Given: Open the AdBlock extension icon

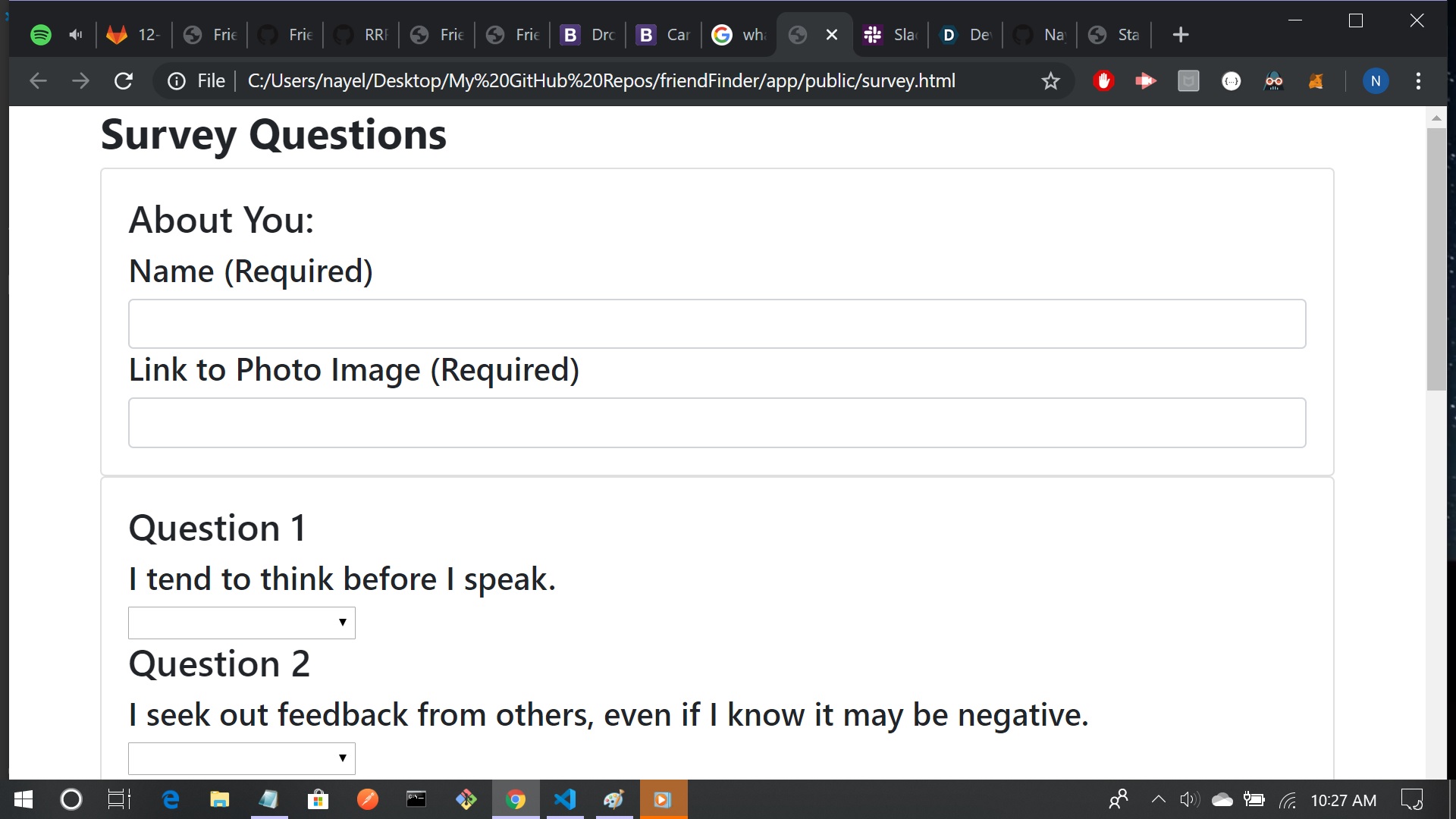Looking at the screenshot, I should [x=1103, y=81].
